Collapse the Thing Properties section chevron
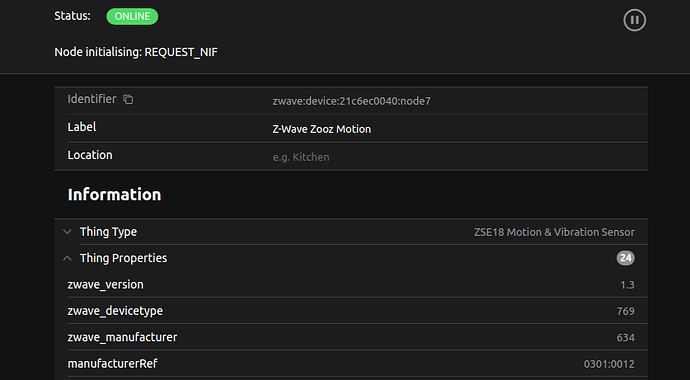This screenshot has height=380, width=690. point(67,258)
